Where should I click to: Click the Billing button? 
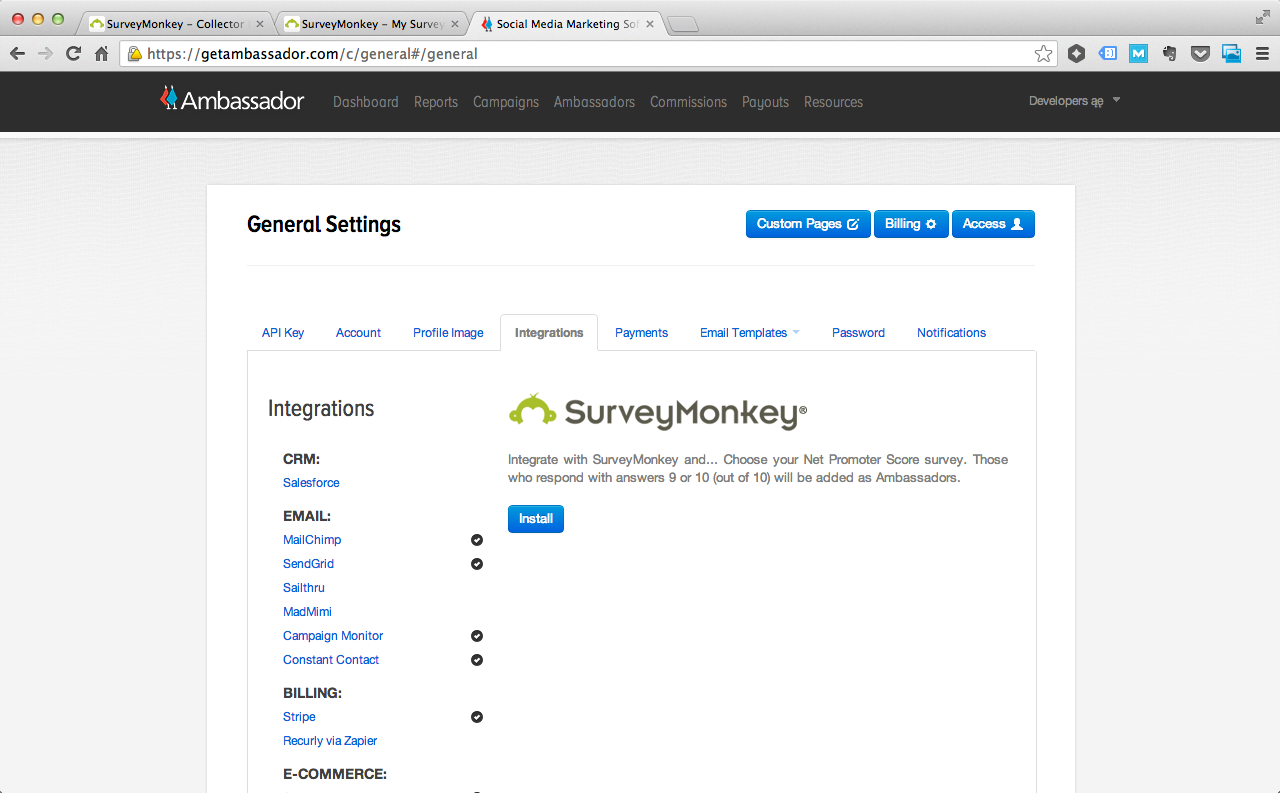tap(910, 224)
